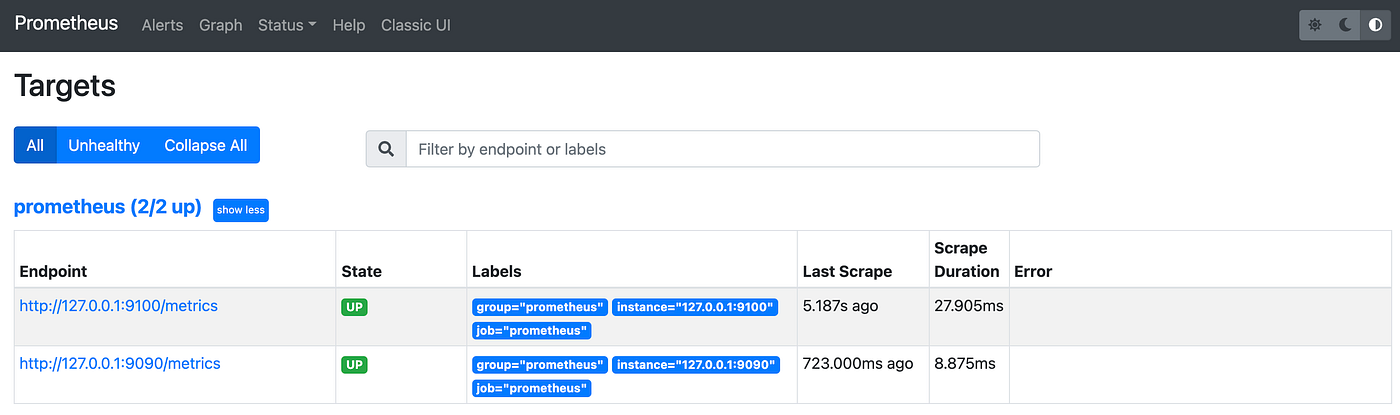Collapse the prometheus (2/2 up) heading
Screen dimensions: 1400x415
tap(107, 208)
